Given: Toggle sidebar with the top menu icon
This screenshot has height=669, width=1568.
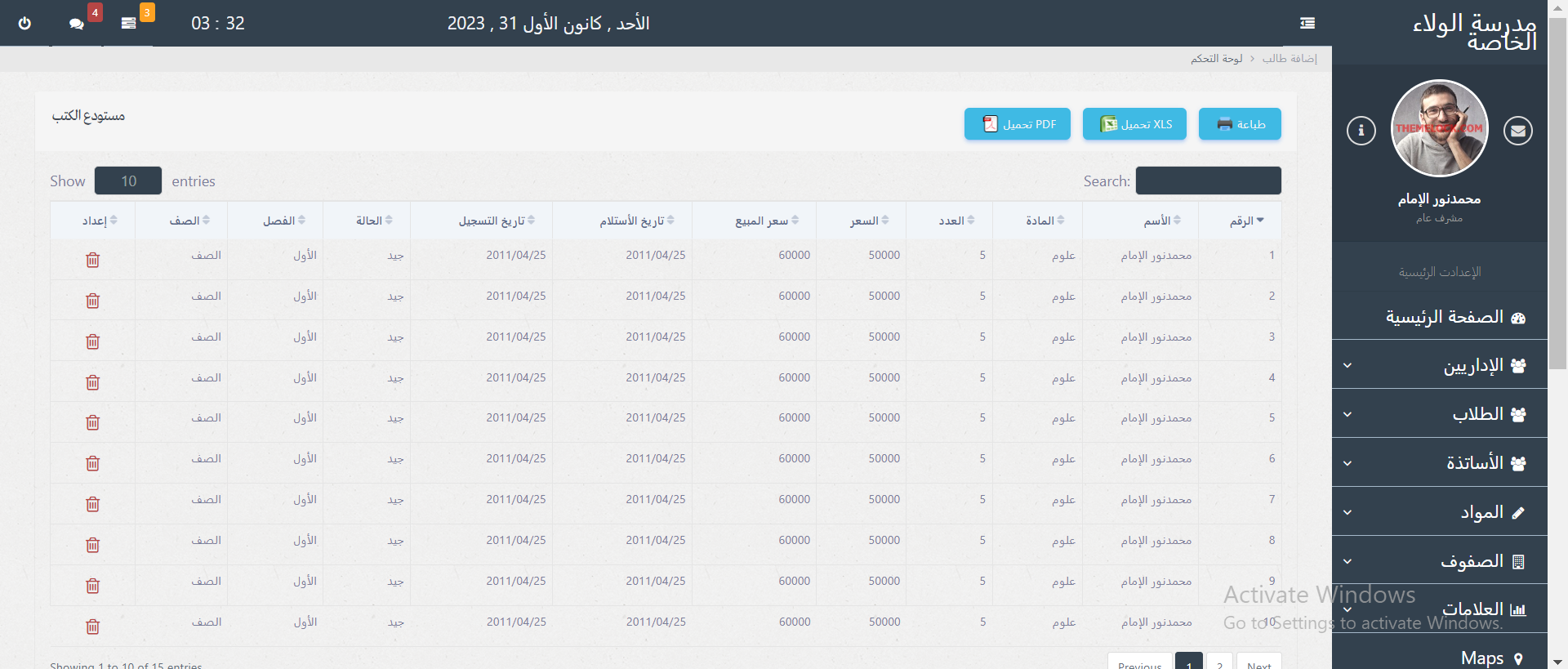Looking at the screenshot, I should point(1307,23).
